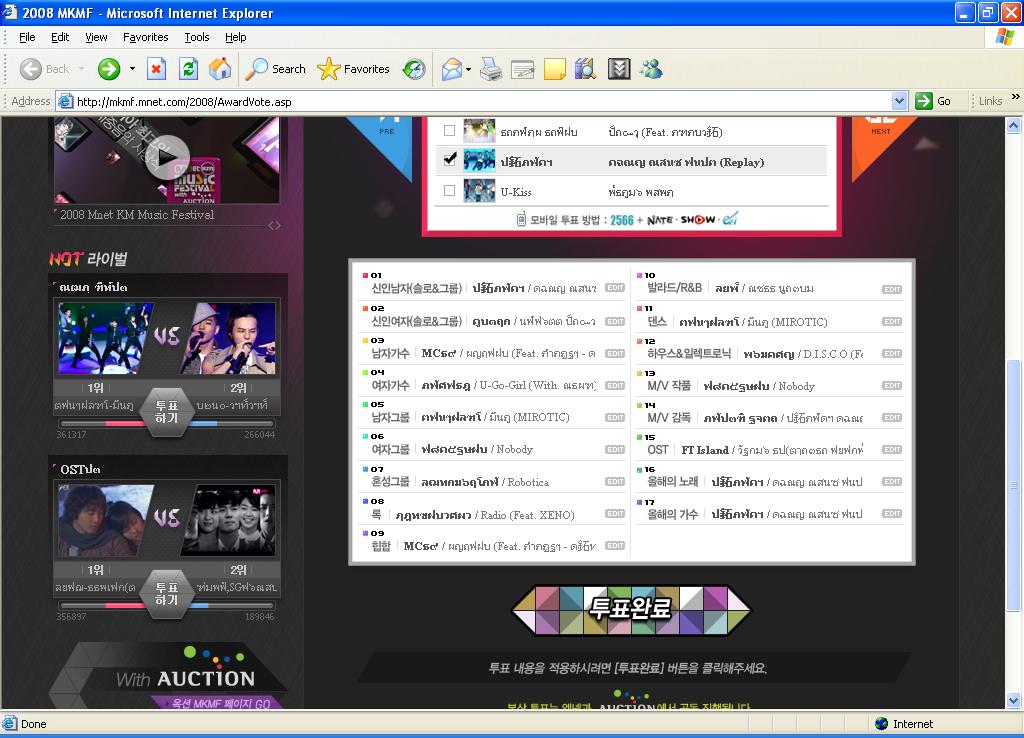1024x738 pixels.
Task: Click EDIT for category 04 U-Go-Girl
Action: (615, 385)
